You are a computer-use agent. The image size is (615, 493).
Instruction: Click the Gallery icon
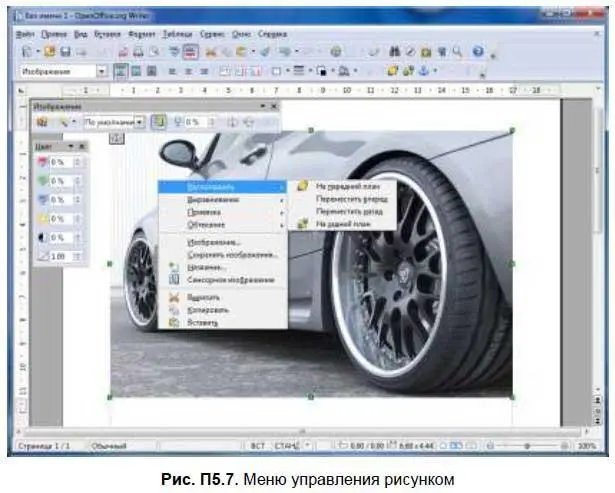coord(426,51)
